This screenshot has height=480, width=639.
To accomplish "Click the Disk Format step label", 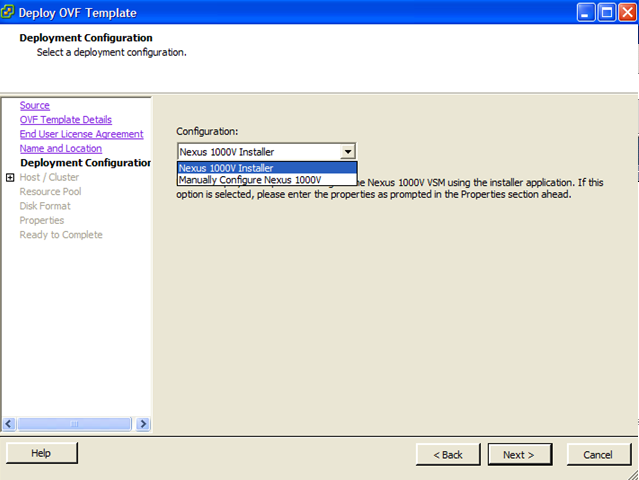I will (x=45, y=206).
